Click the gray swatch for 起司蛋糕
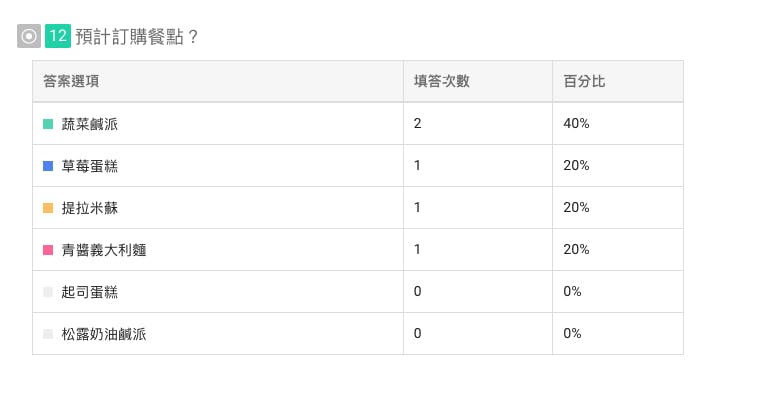This screenshot has width=757, height=403. coord(48,292)
